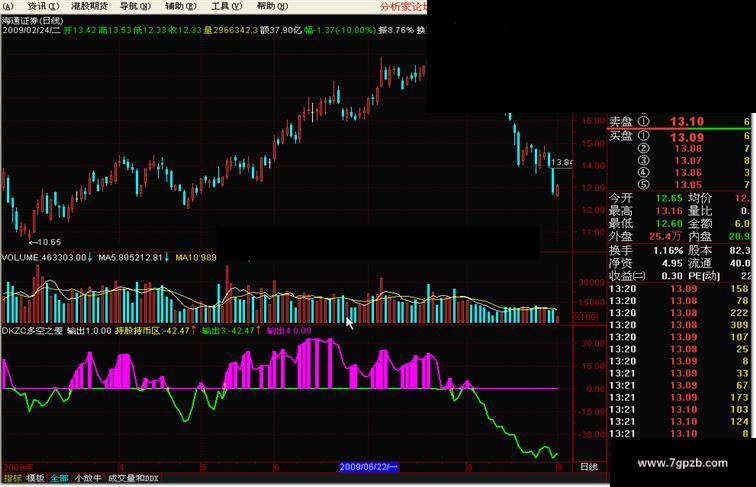Viewport: 756px width, 487px height.
Task: Click the 13.84 price label on chart
Action: click(x=562, y=162)
